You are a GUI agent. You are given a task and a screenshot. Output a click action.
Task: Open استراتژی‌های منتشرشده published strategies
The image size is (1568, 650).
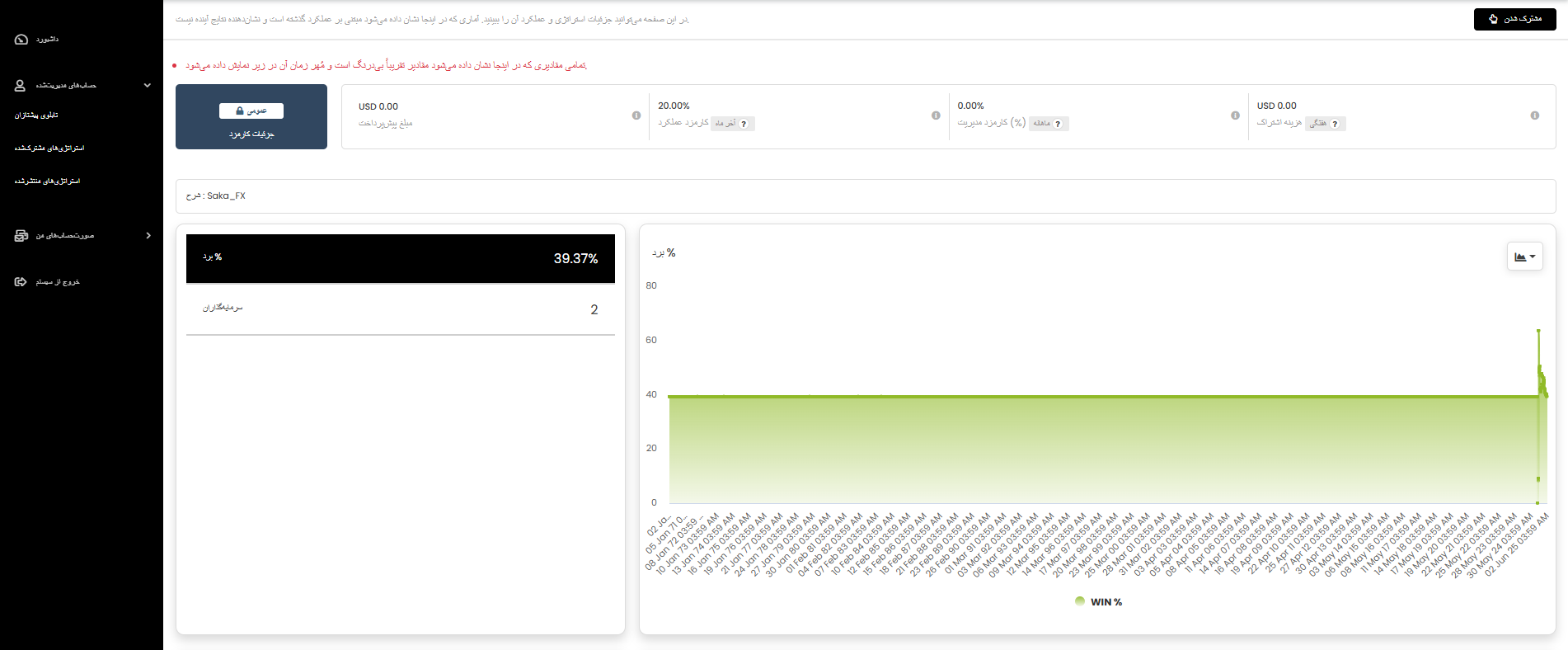(x=47, y=181)
